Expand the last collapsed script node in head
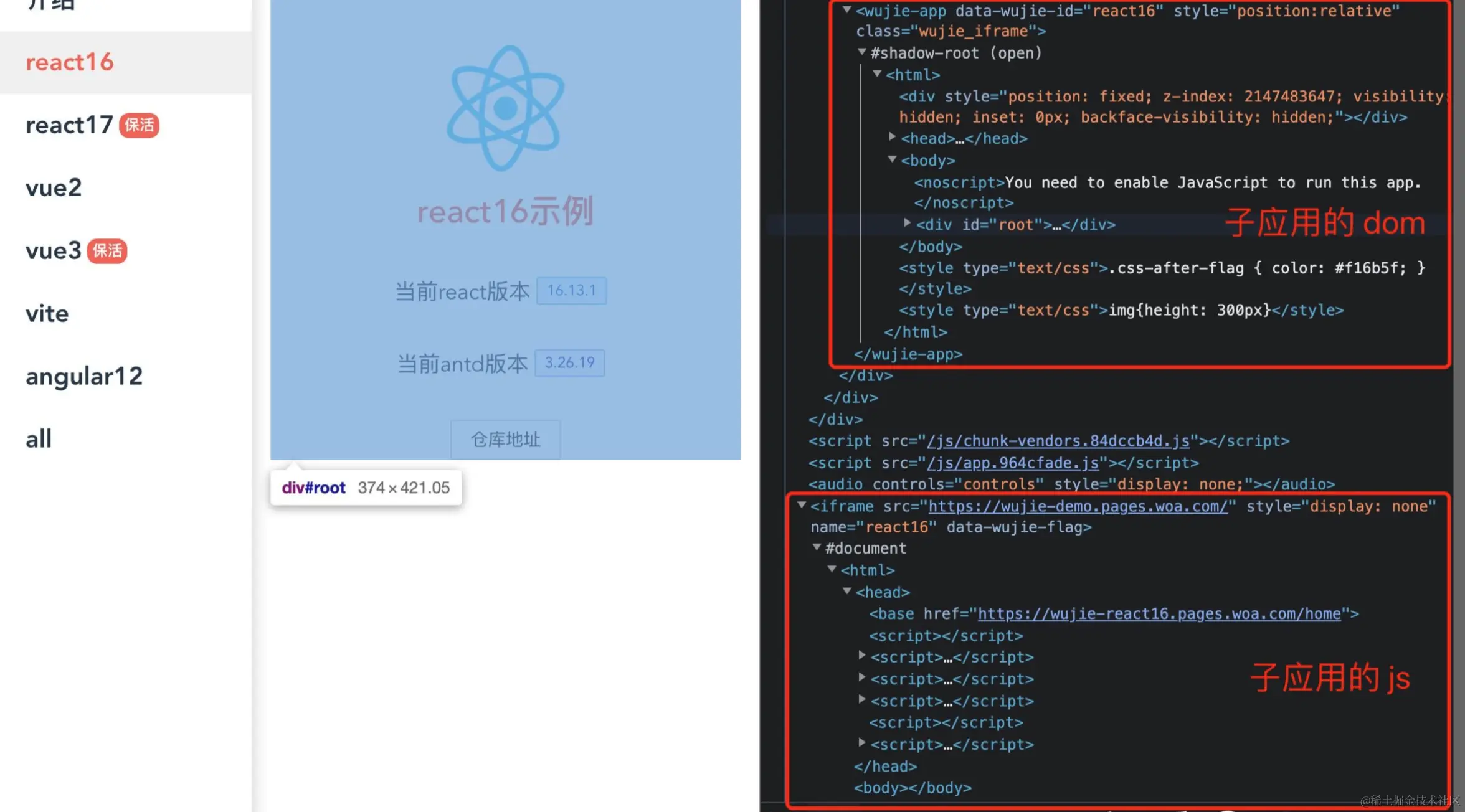Viewport: 1465px width, 812px height. (862, 743)
